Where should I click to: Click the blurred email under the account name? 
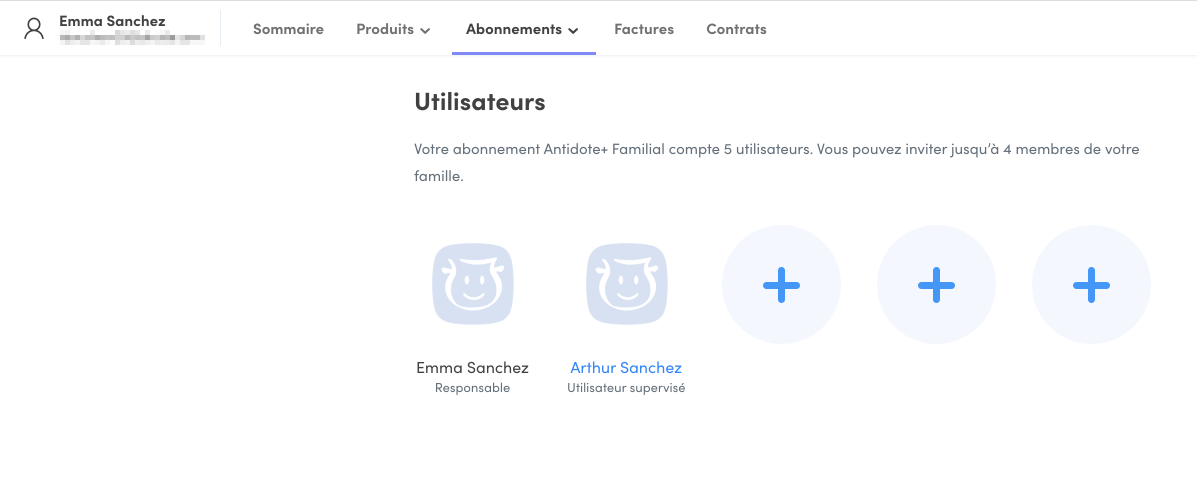132,38
